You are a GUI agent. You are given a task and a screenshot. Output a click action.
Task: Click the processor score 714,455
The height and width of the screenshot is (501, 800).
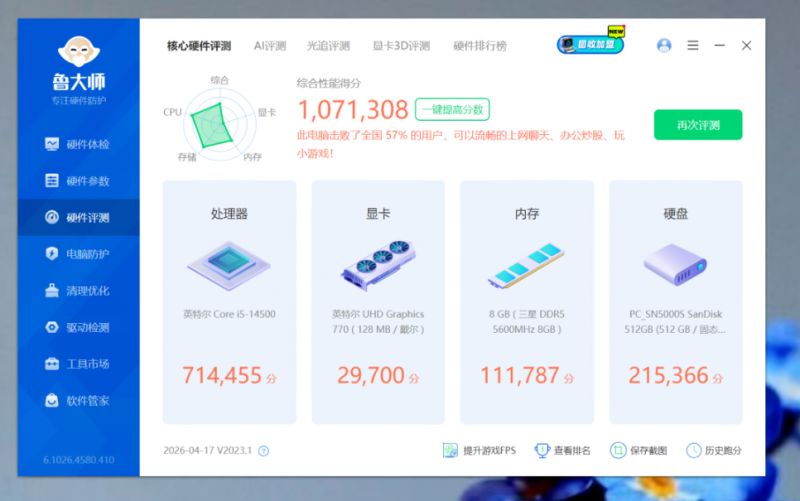point(222,375)
